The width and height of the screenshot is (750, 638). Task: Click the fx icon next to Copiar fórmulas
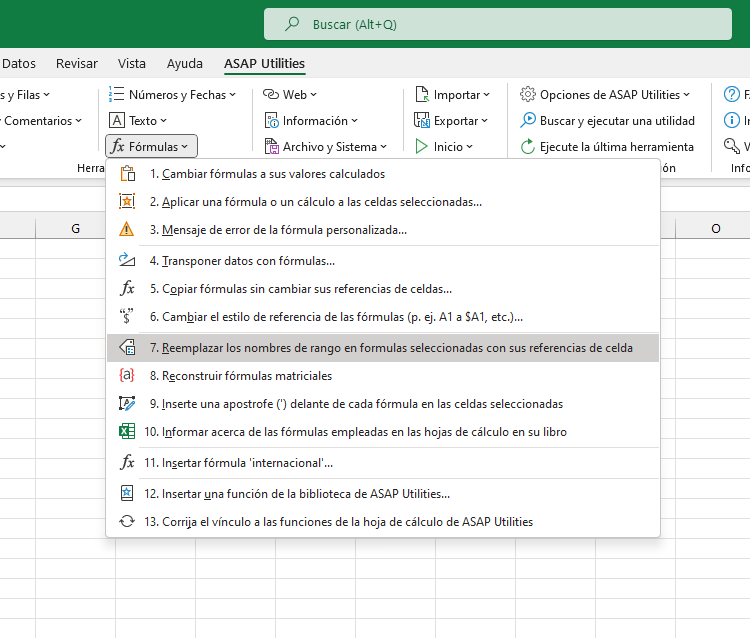tap(127, 288)
